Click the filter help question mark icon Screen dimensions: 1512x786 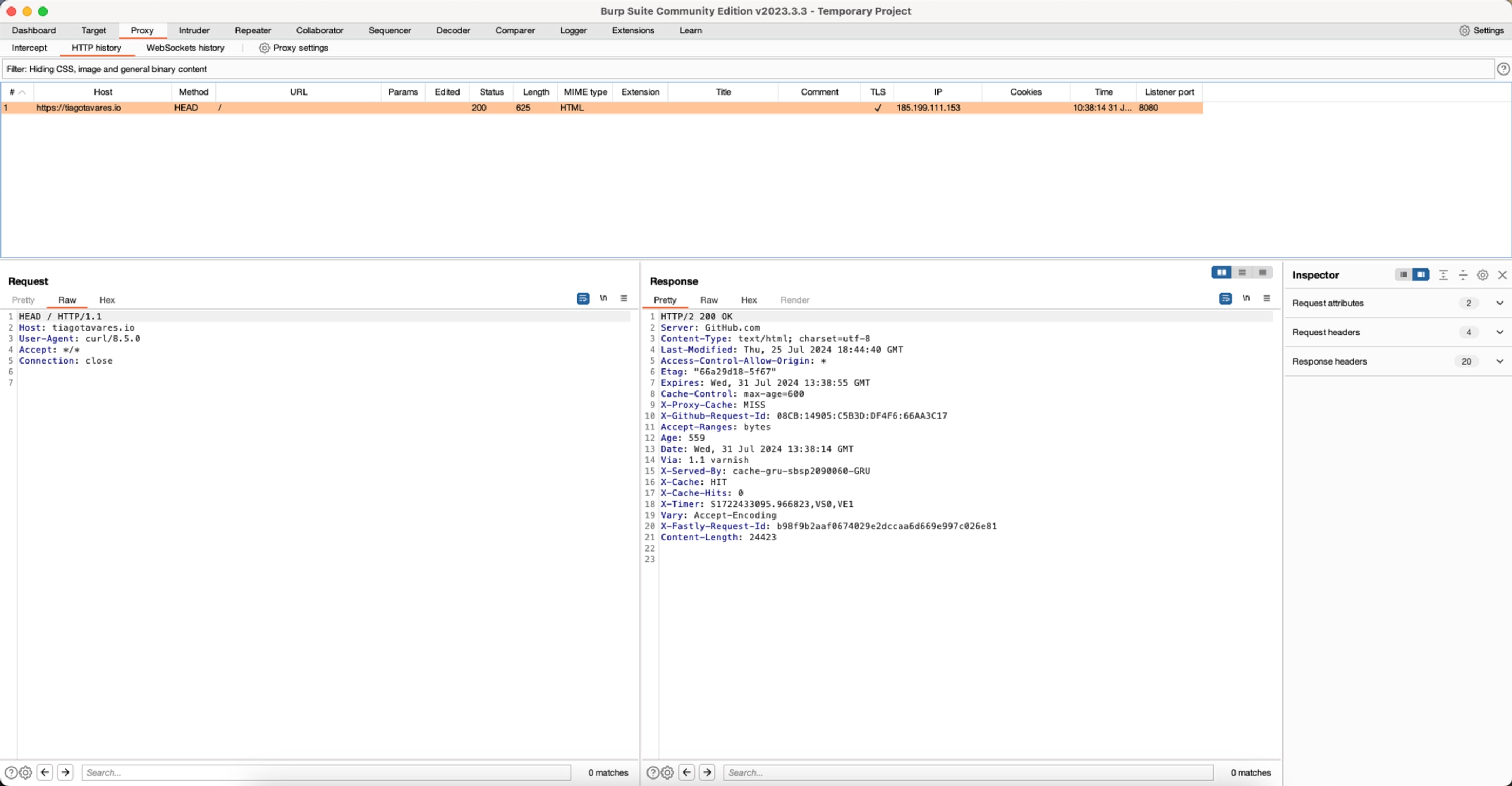coord(1503,69)
